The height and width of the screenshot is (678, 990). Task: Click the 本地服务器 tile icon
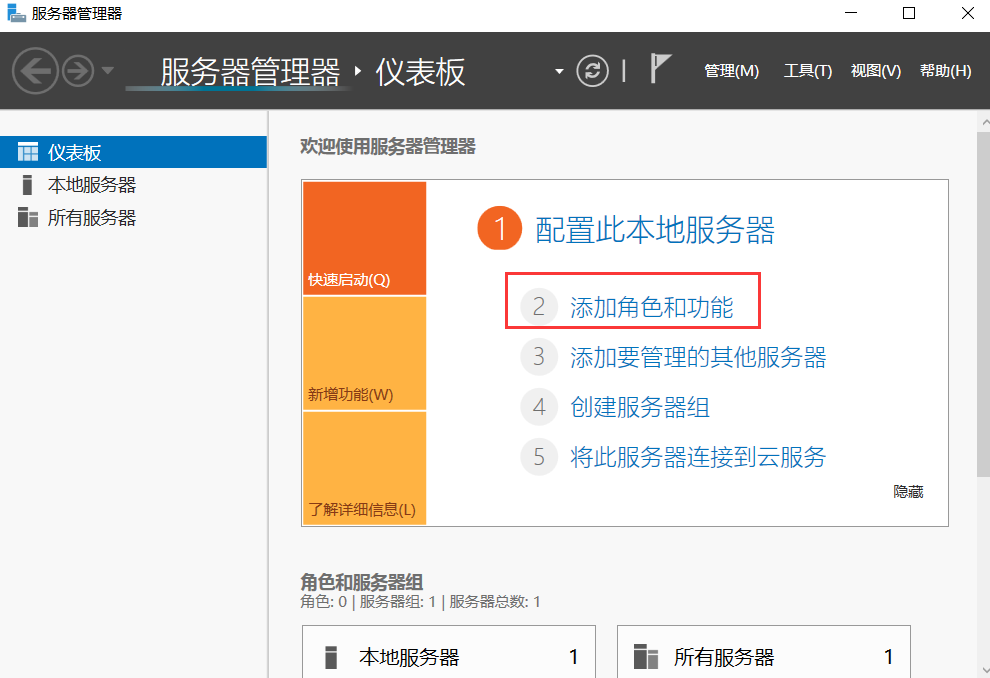[x=331, y=657]
